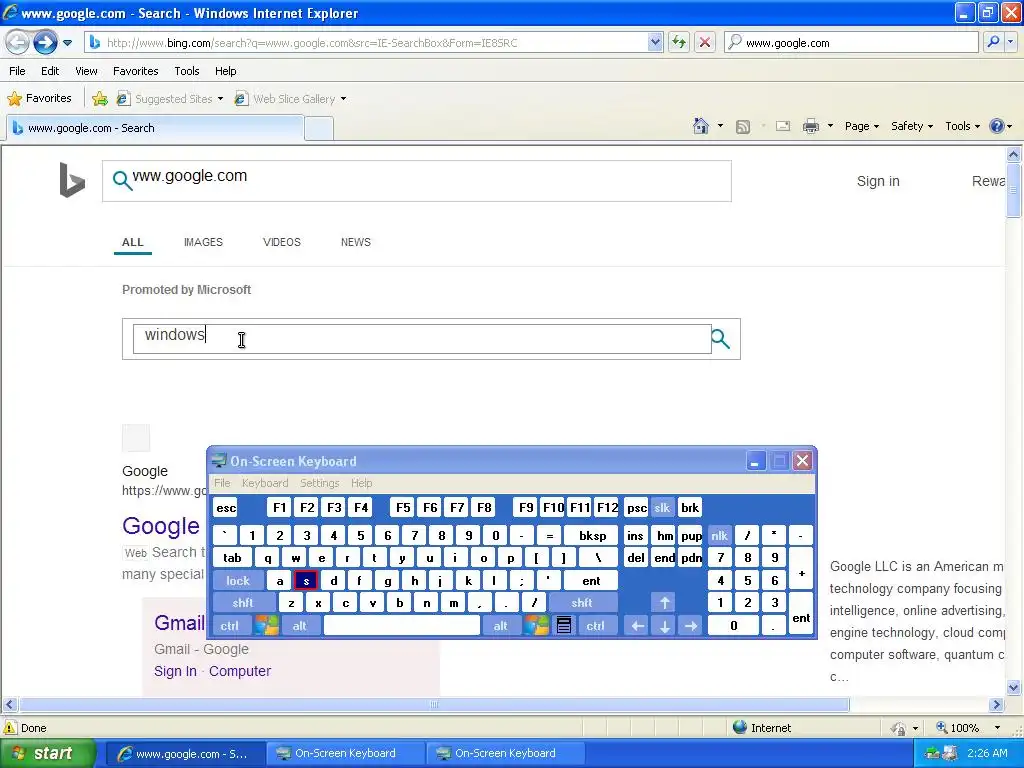Toggle the slk scroll lock key

(662, 507)
